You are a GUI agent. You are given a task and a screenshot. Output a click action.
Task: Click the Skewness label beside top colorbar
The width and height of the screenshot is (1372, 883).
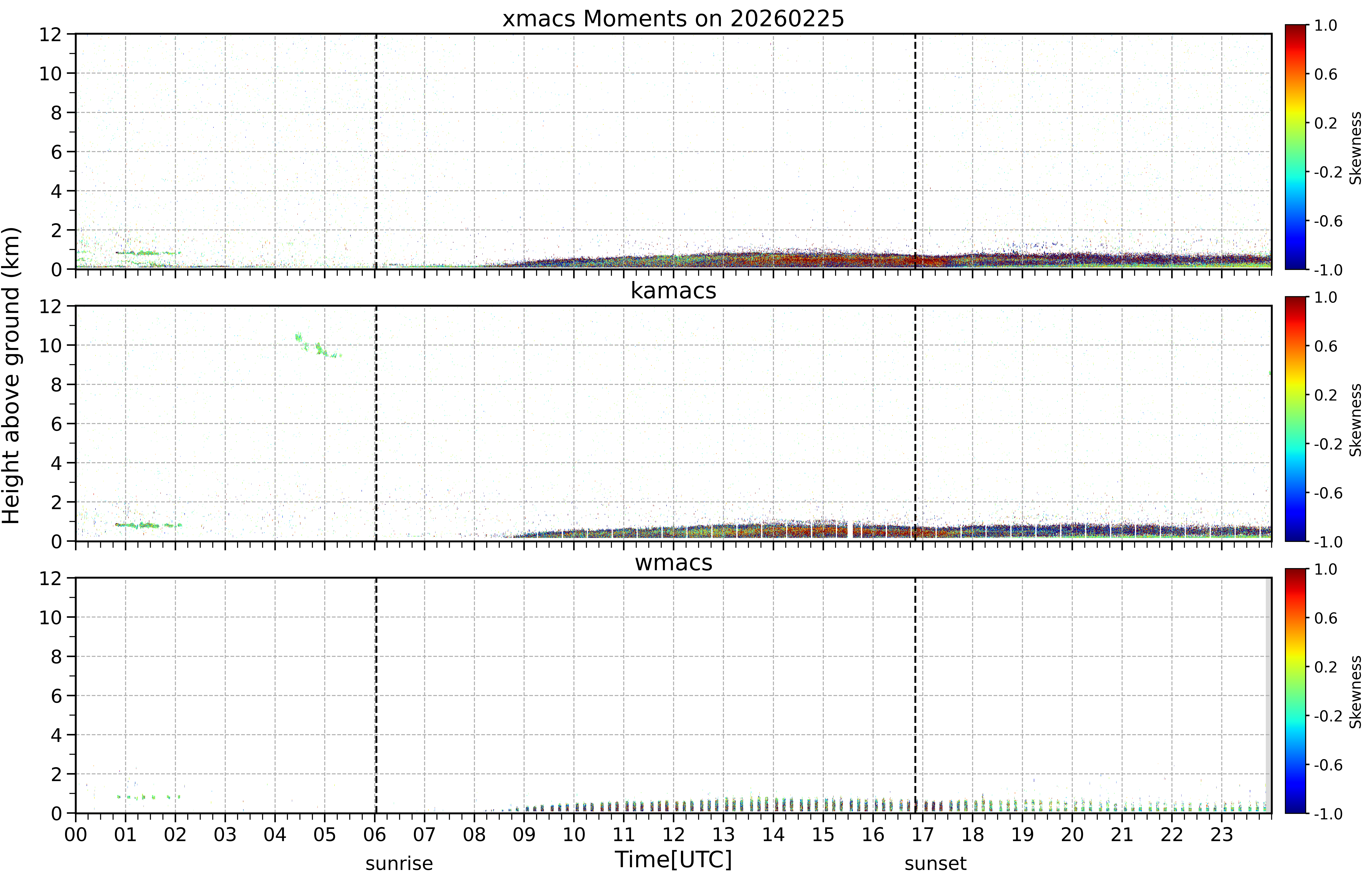[x=1355, y=148]
